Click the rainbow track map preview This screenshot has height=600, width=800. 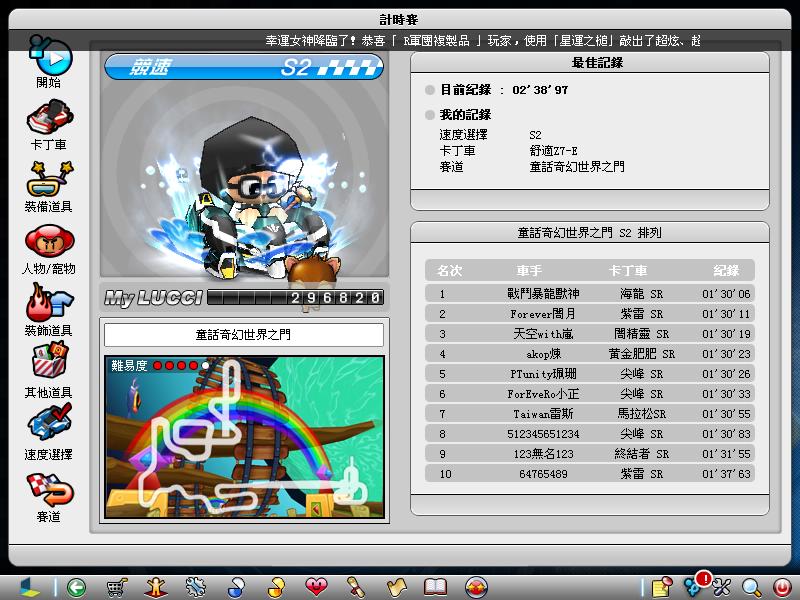pyautogui.click(x=243, y=436)
